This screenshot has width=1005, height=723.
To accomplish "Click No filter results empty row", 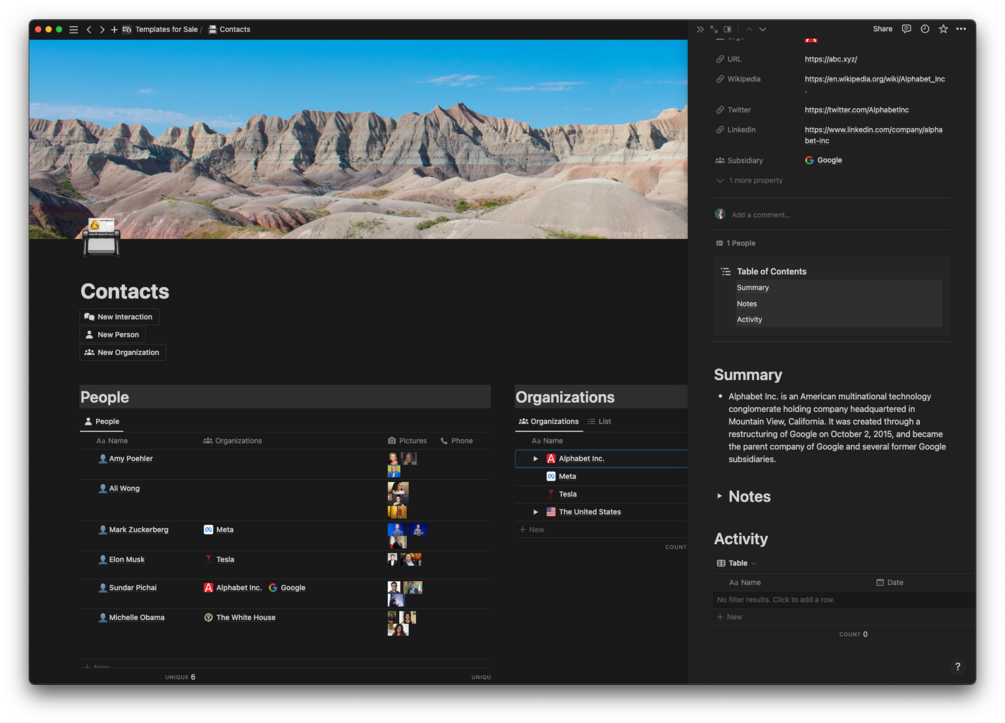I will point(843,600).
